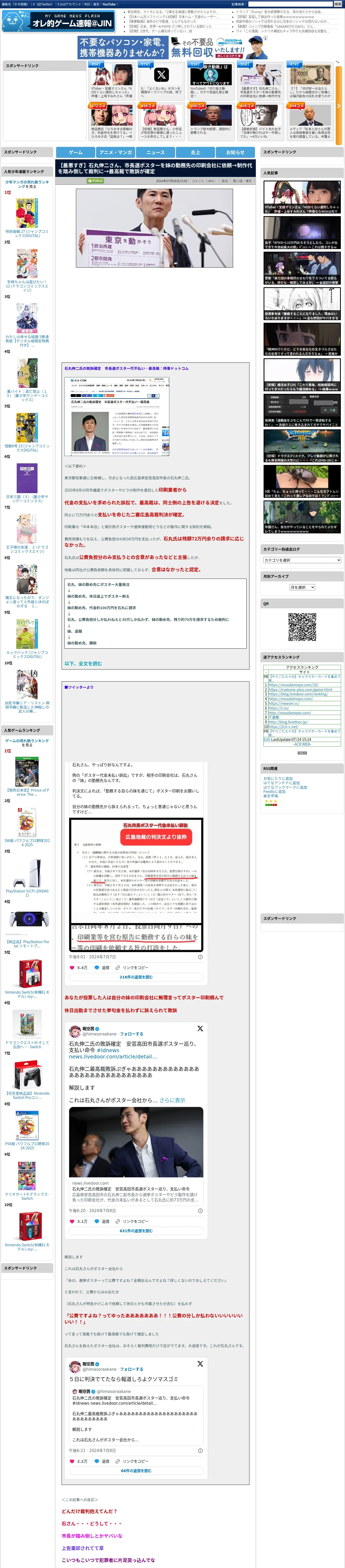Open the #ldnews hashtag in second tweet
The image size is (345, 1568).
(x=108, y=1050)
